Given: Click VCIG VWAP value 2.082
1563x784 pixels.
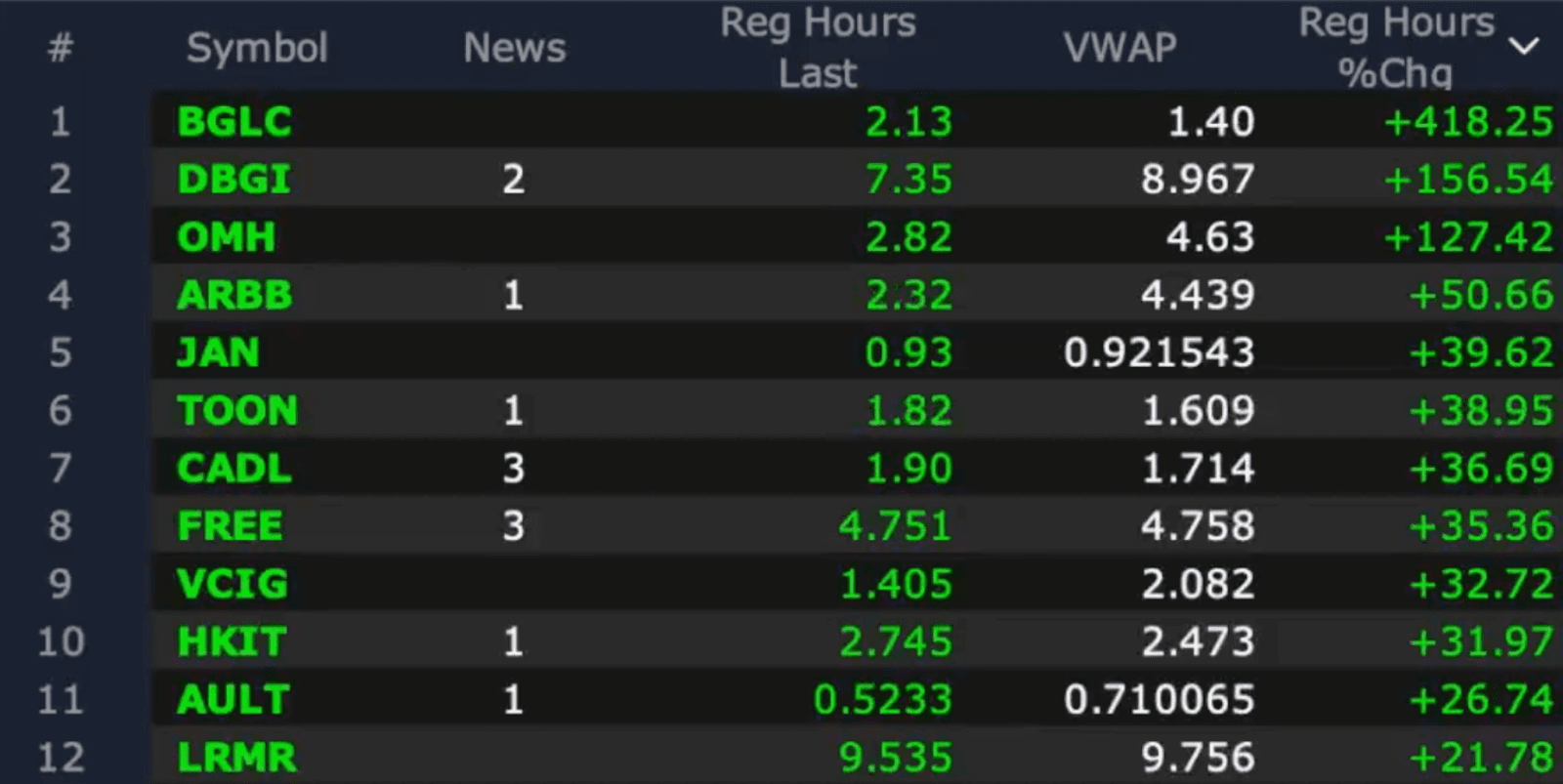Looking at the screenshot, I should point(1198,583).
